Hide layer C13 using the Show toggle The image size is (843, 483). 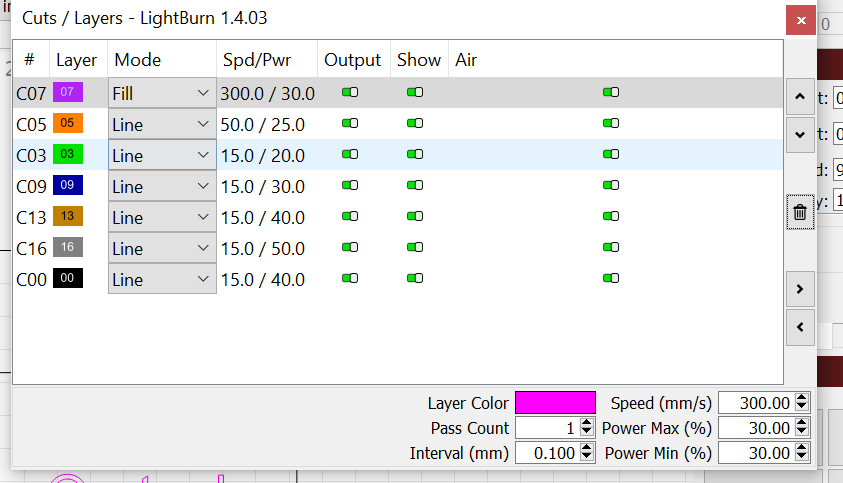tap(415, 216)
